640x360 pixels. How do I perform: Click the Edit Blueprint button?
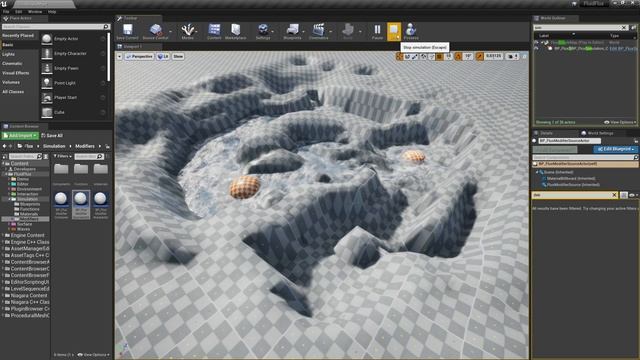(616, 149)
